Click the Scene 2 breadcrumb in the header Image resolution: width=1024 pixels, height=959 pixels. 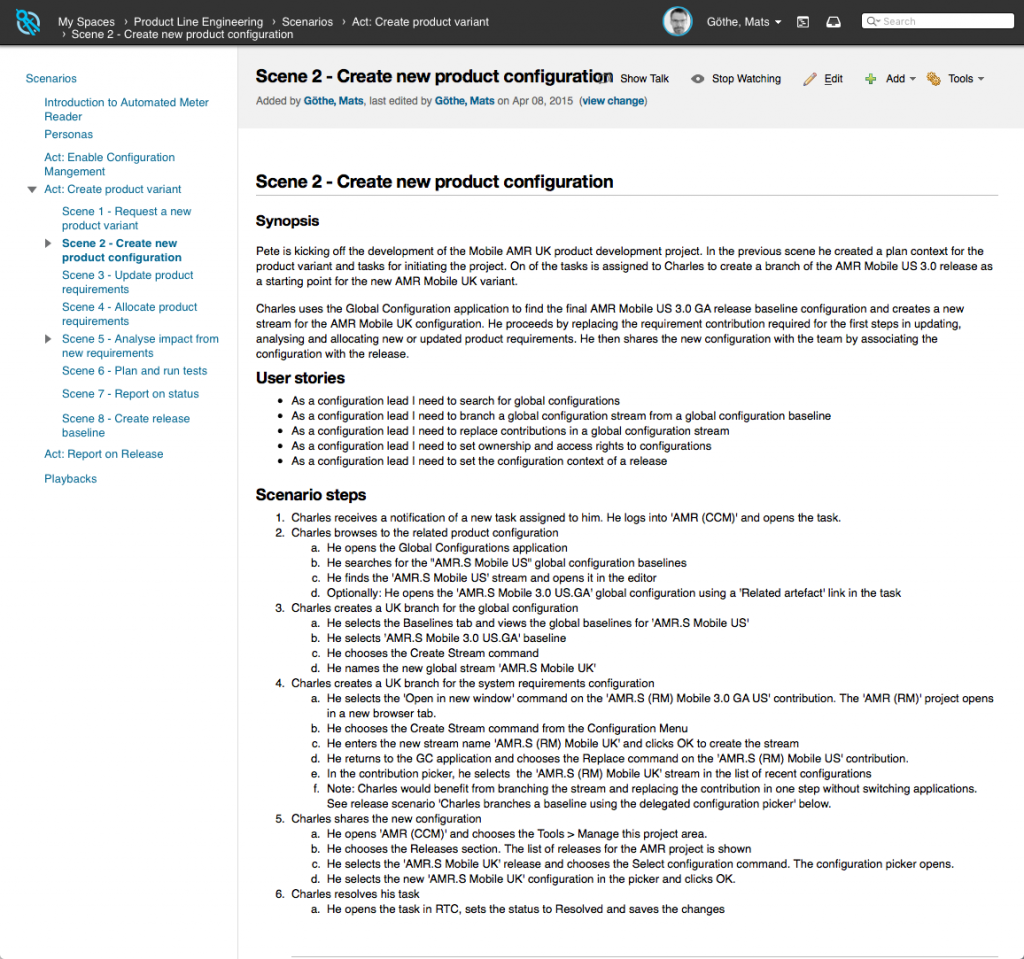click(x=182, y=35)
